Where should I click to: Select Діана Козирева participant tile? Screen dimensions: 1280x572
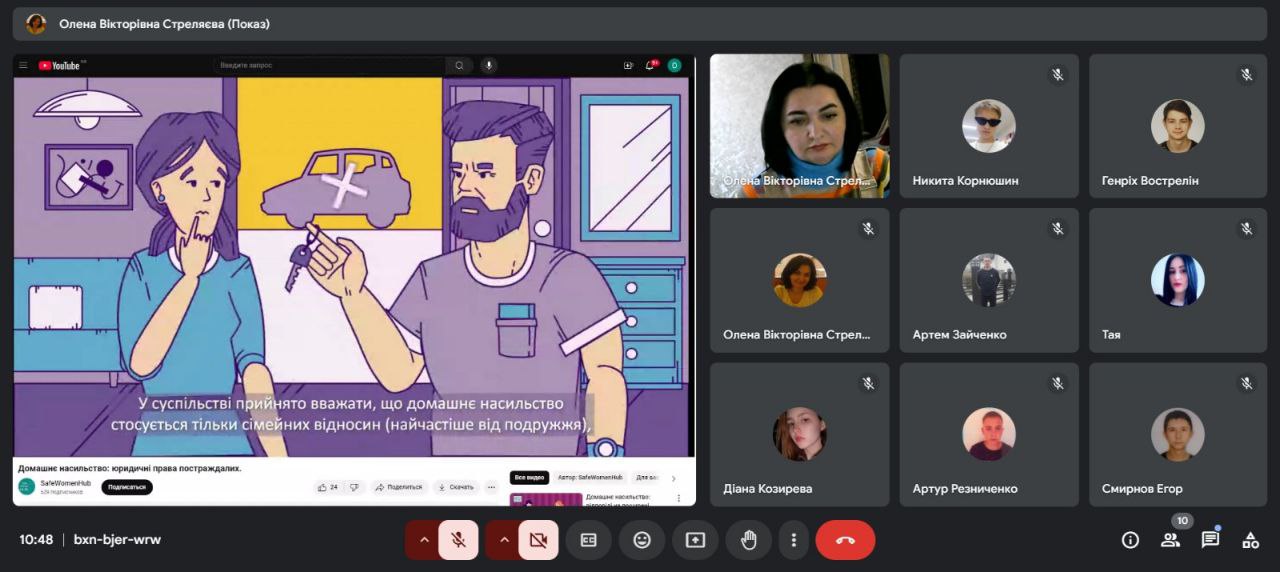(x=799, y=434)
